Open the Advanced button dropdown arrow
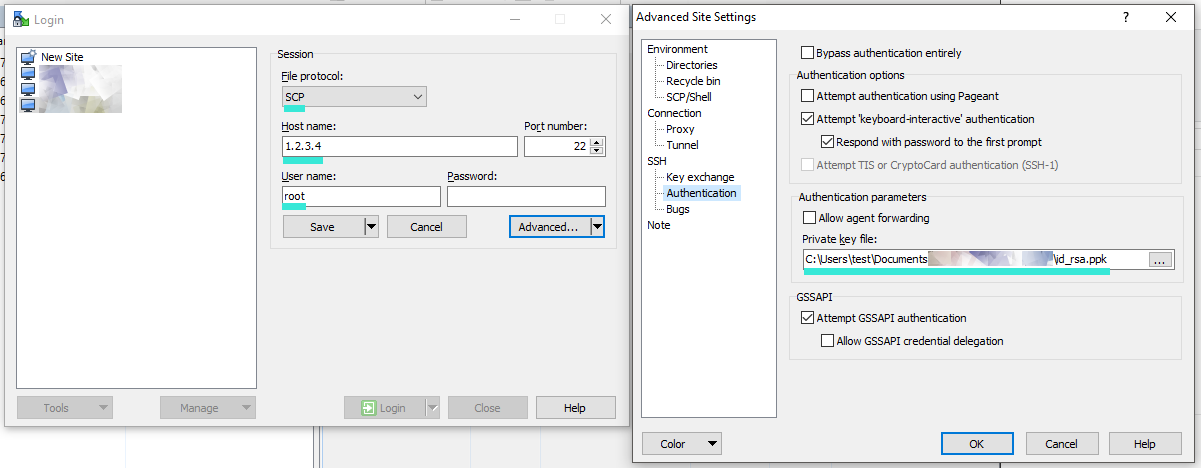 tap(597, 227)
